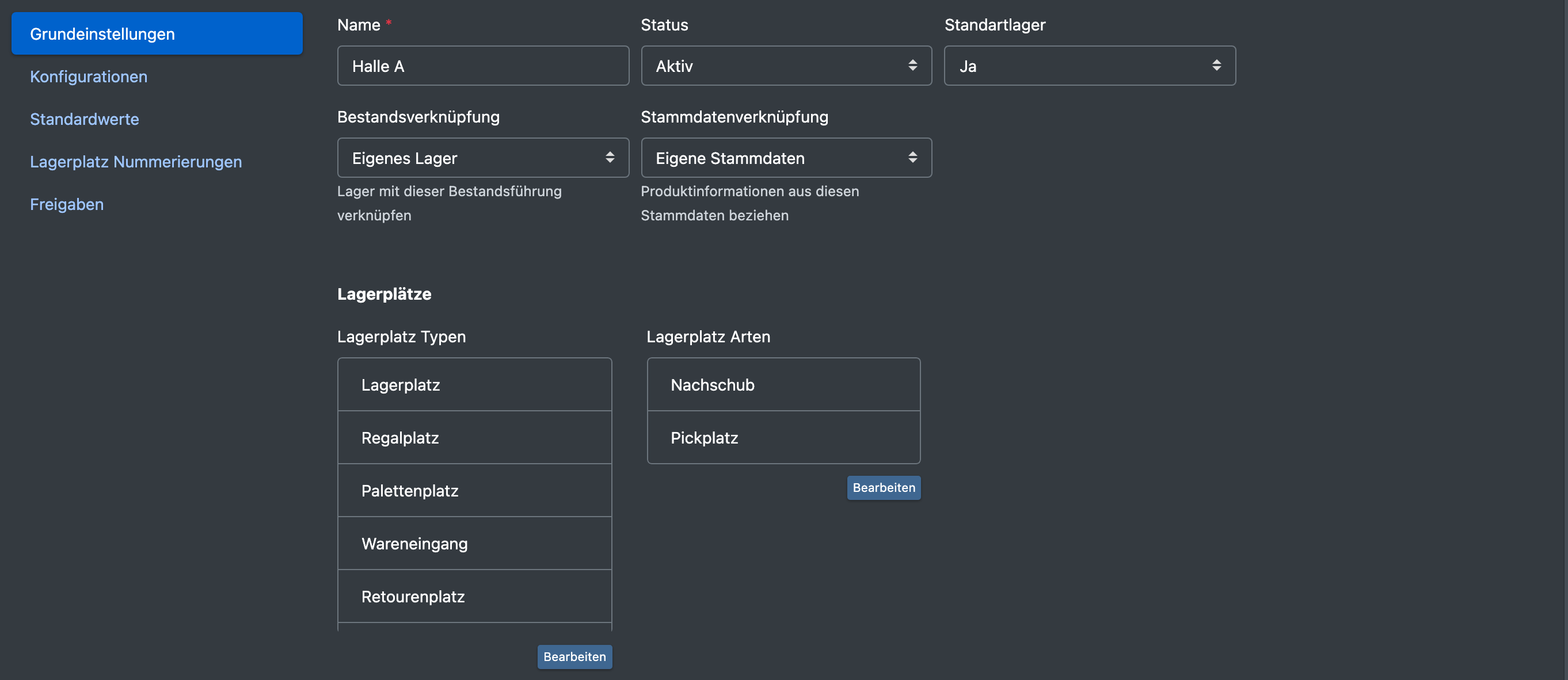Select Retourenplatz in the types list
Viewport: 1568px width, 680px height.
(x=475, y=596)
